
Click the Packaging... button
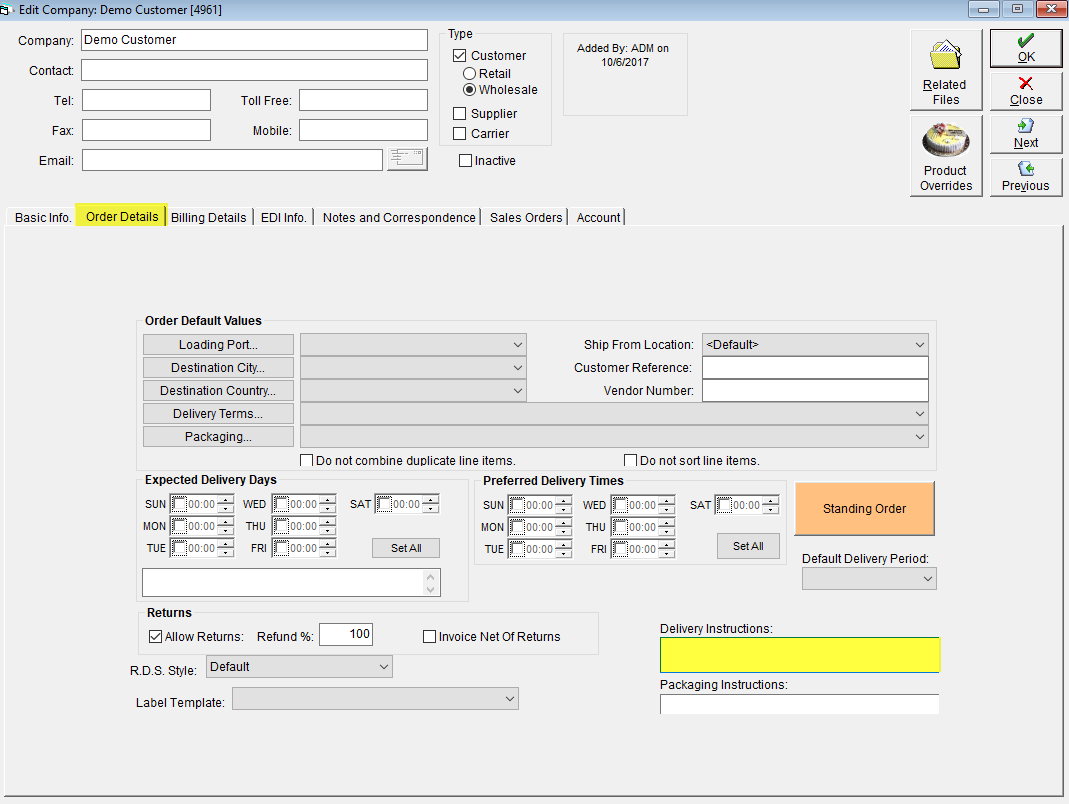point(218,436)
